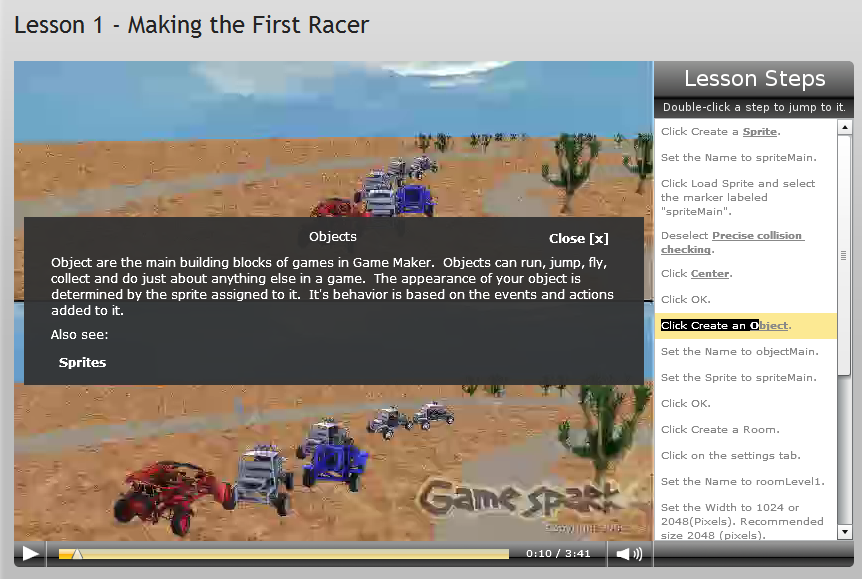The image size is (862, 579).
Task: Open the Sprites related topic link
Action: [x=82, y=362]
